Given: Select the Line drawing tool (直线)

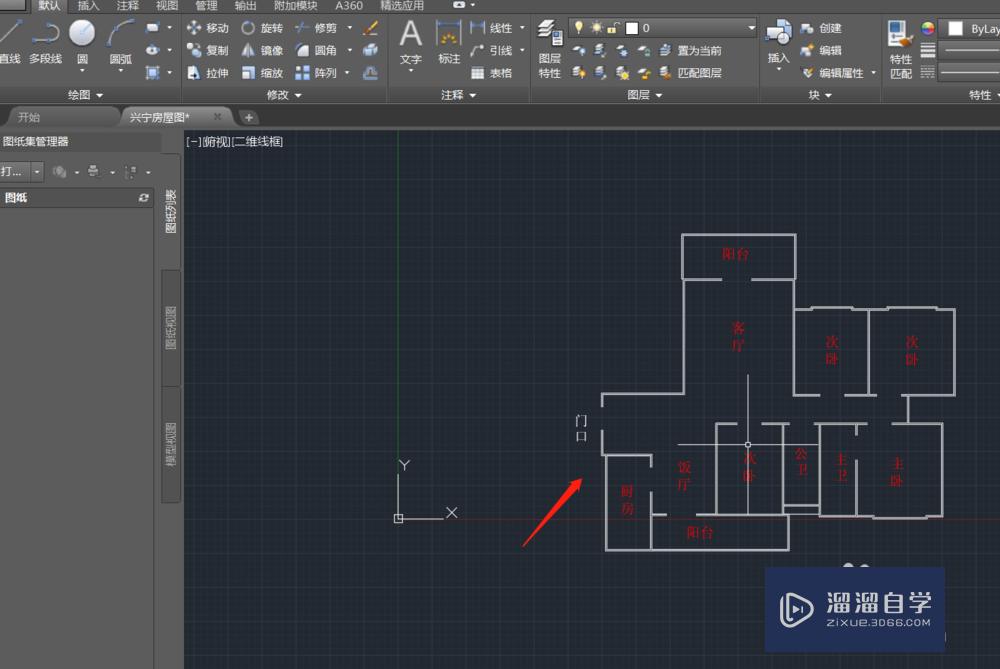Looking at the screenshot, I should 10,40.
